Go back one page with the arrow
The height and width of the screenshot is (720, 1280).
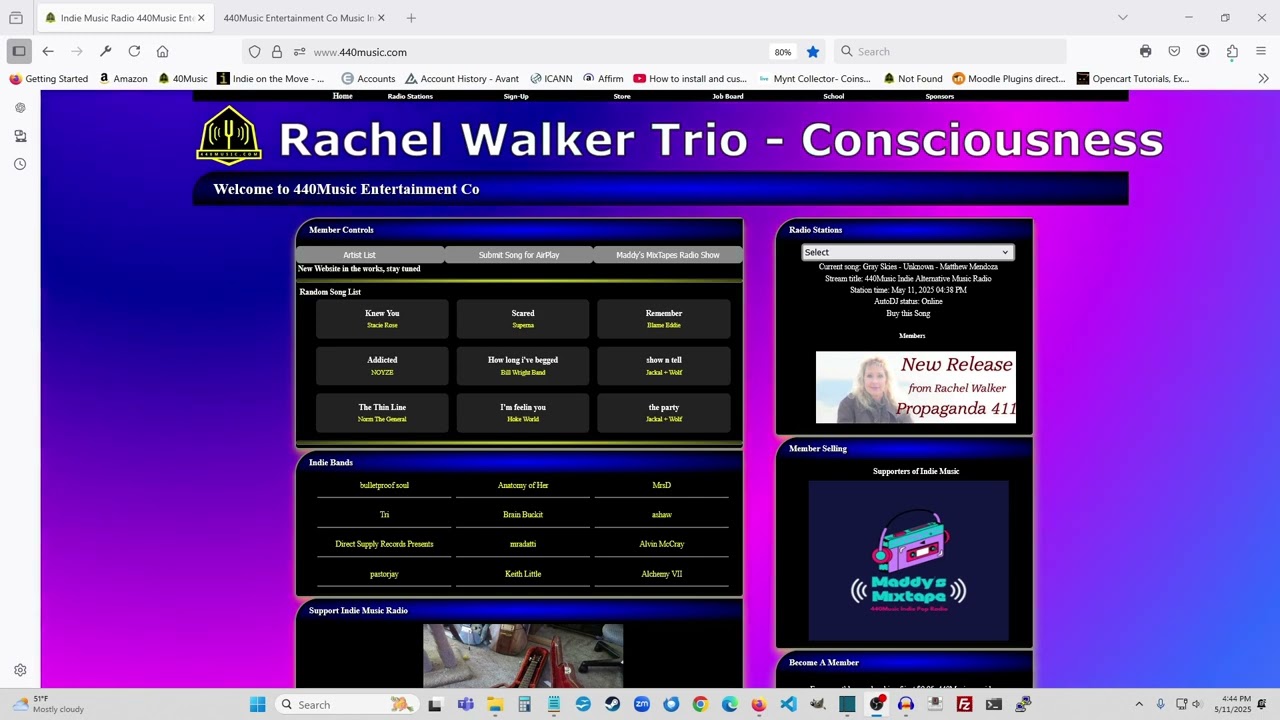click(x=48, y=51)
